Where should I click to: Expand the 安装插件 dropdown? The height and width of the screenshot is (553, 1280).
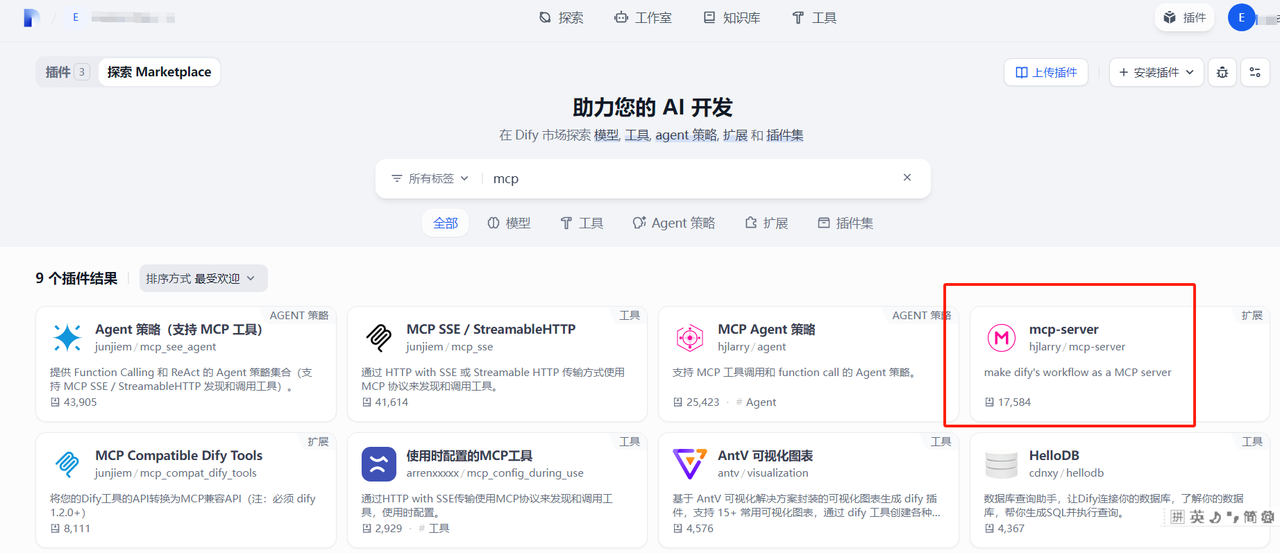1156,72
